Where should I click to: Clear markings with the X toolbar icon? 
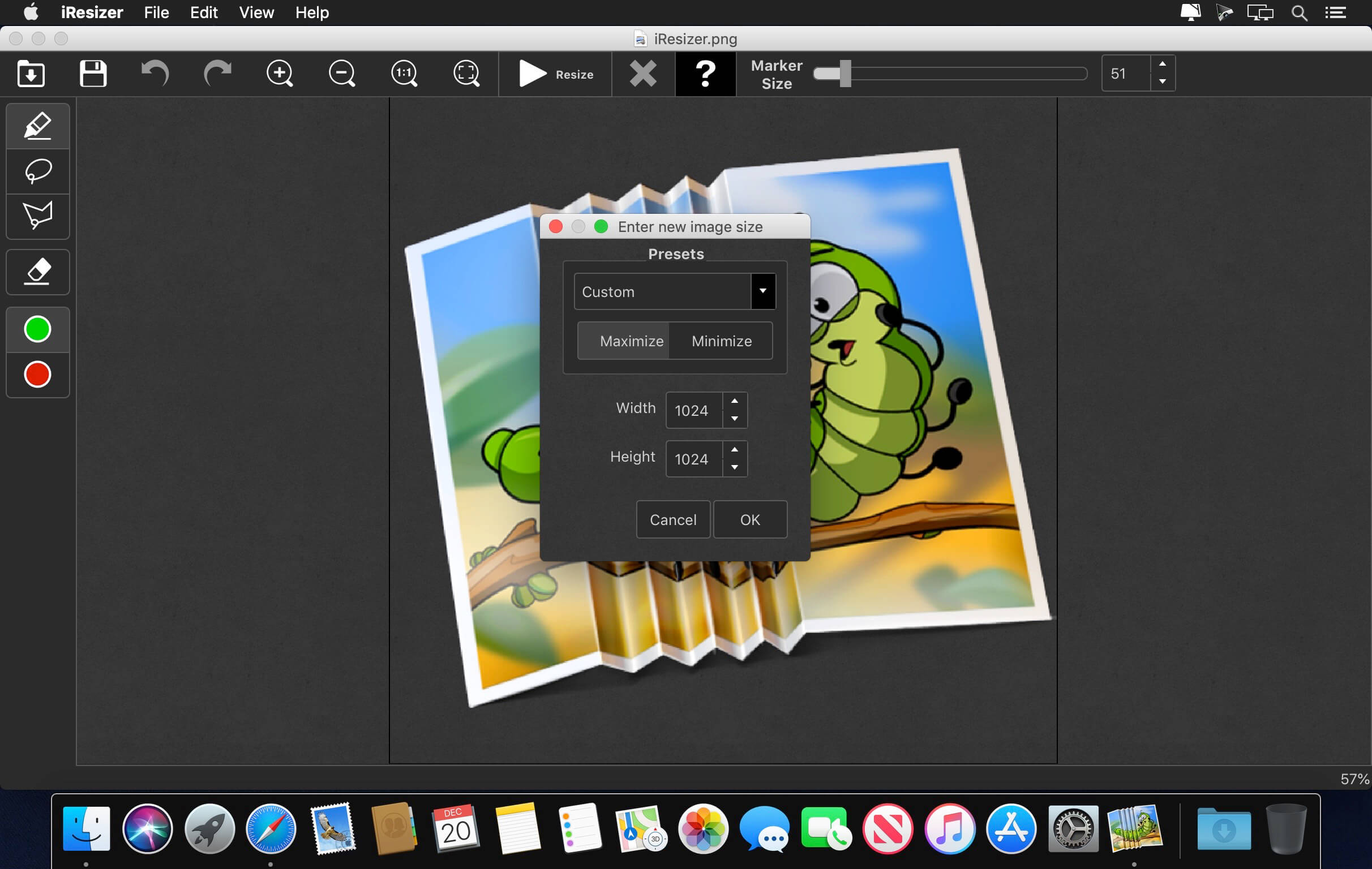[644, 74]
